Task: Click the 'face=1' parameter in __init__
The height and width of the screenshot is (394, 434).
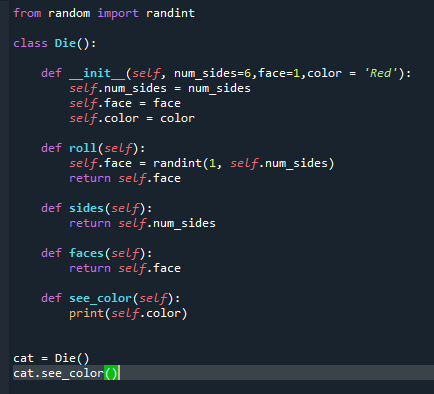Action: point(279,73)
